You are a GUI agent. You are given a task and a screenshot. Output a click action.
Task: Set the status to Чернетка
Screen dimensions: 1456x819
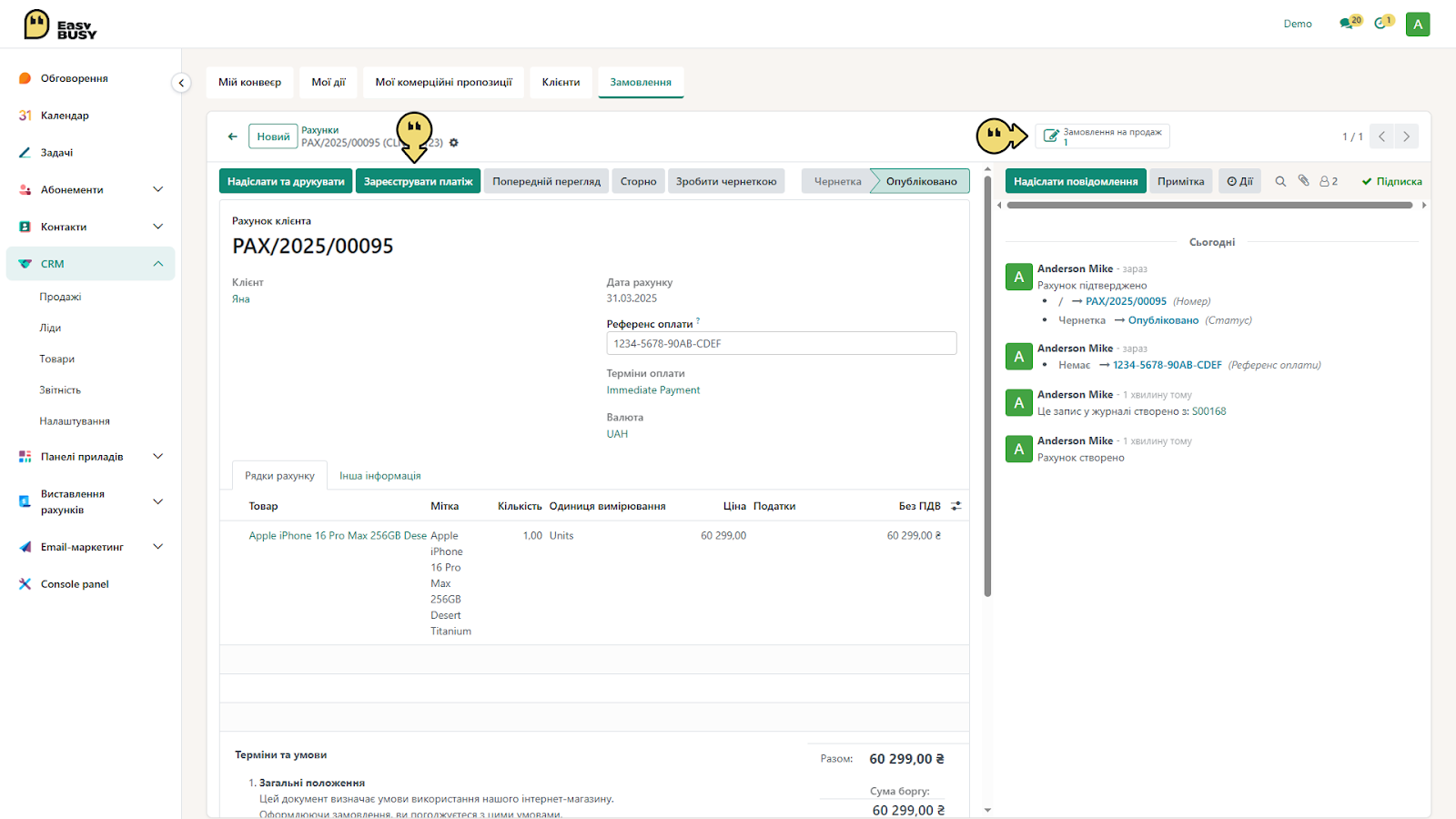click(837, 181)
